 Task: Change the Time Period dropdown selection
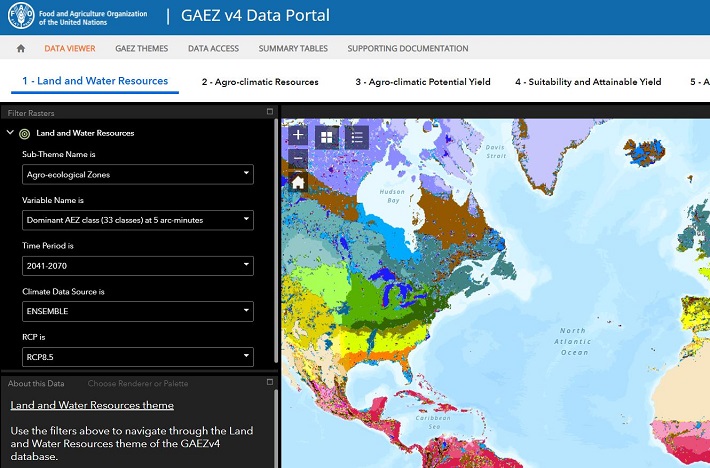pyautogui.click(x=138, y=265)
